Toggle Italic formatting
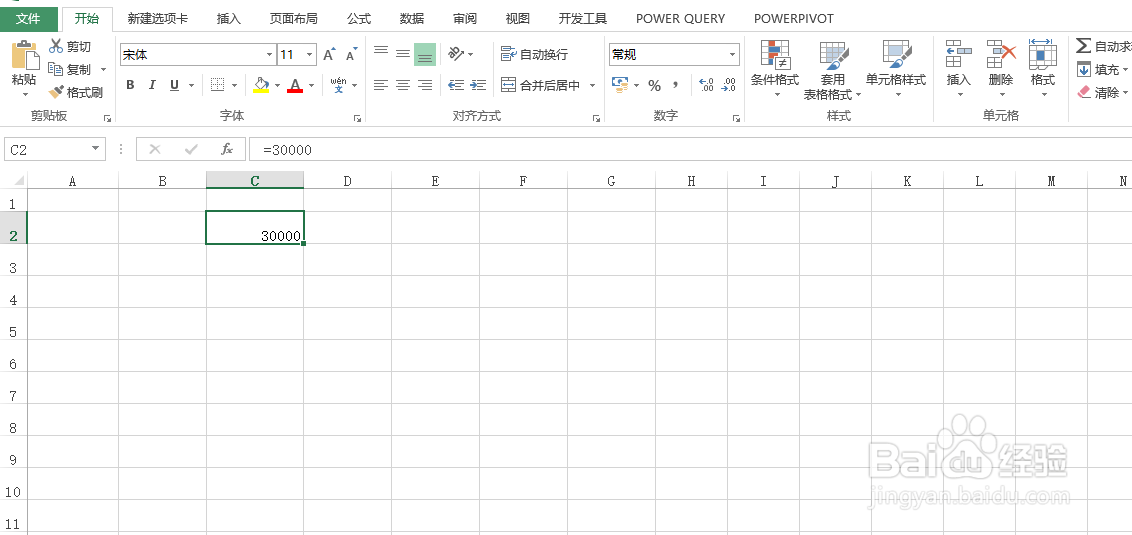 pyautogui.click(x=152, y=85)
